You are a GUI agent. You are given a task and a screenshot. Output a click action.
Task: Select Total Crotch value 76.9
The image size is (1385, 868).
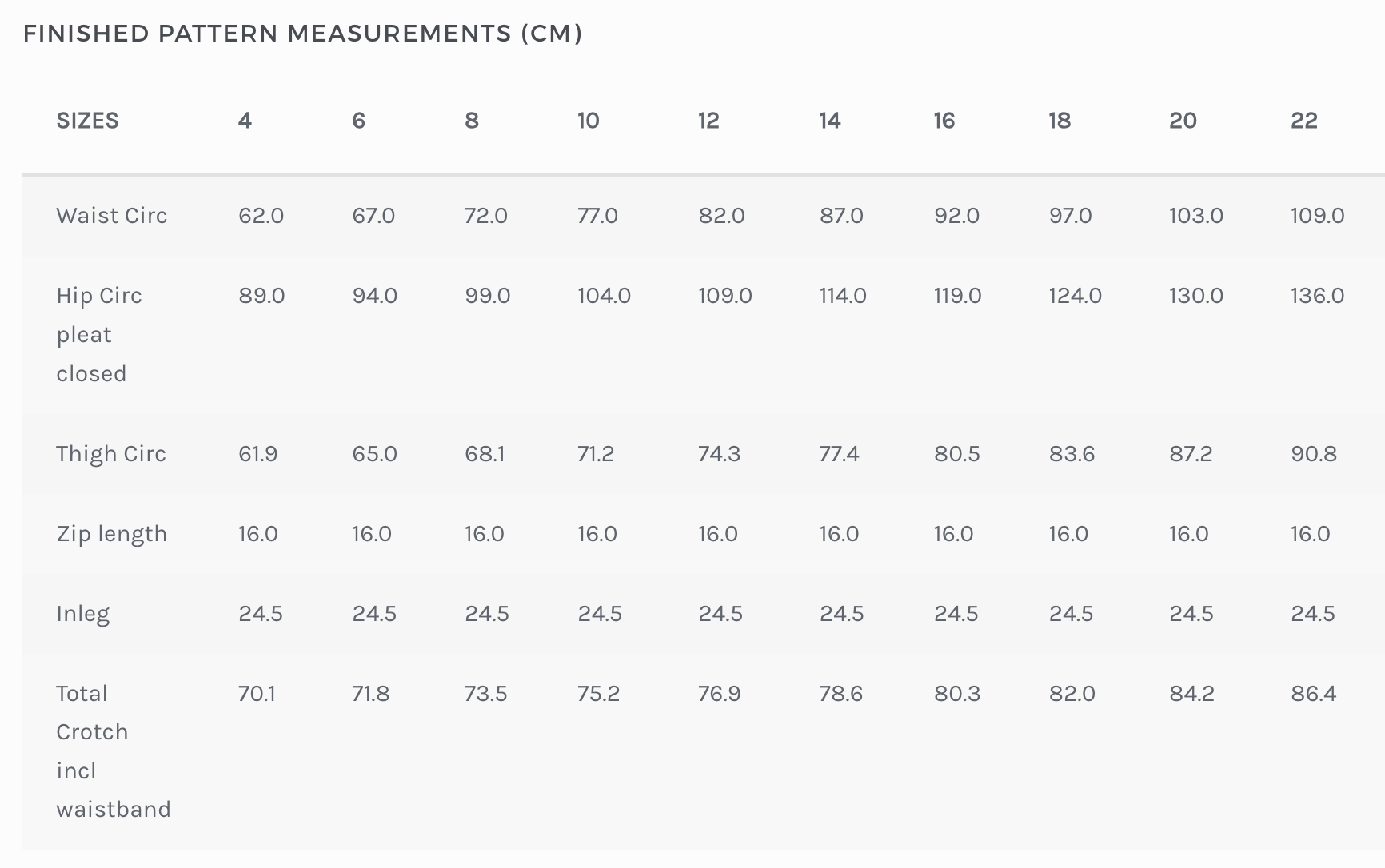[719, 694]
